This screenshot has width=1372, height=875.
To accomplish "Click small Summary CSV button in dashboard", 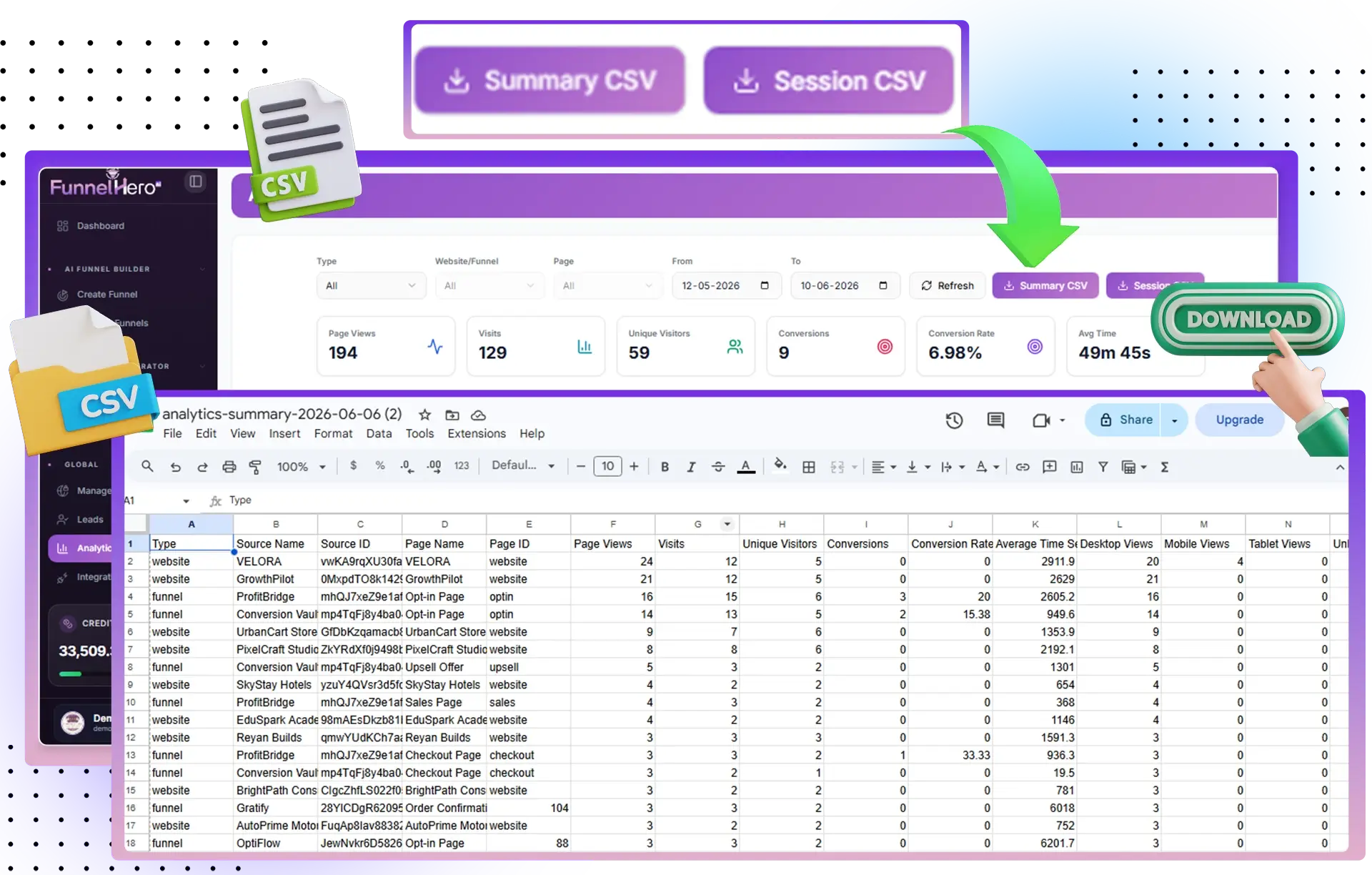I will point(1045,285).
